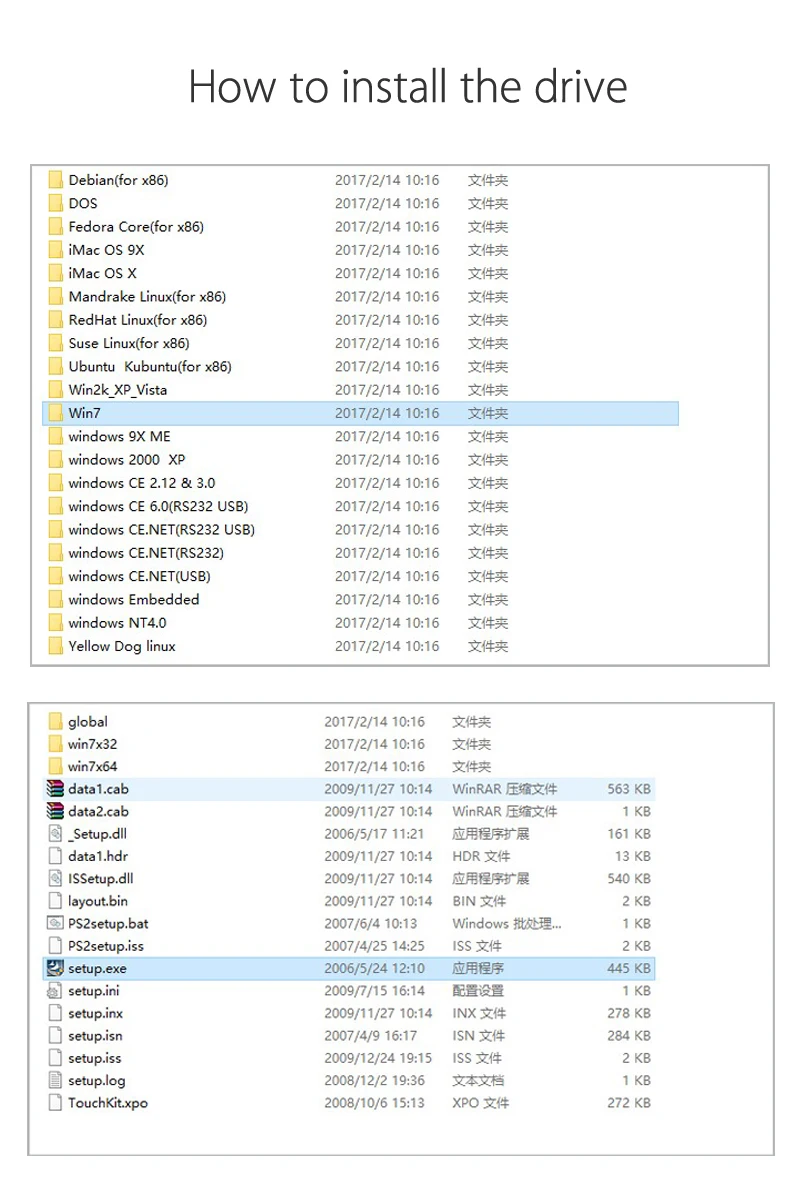Select the windows 9X ME folder name
Screen dimensions: 800x1200
(119, 436)
